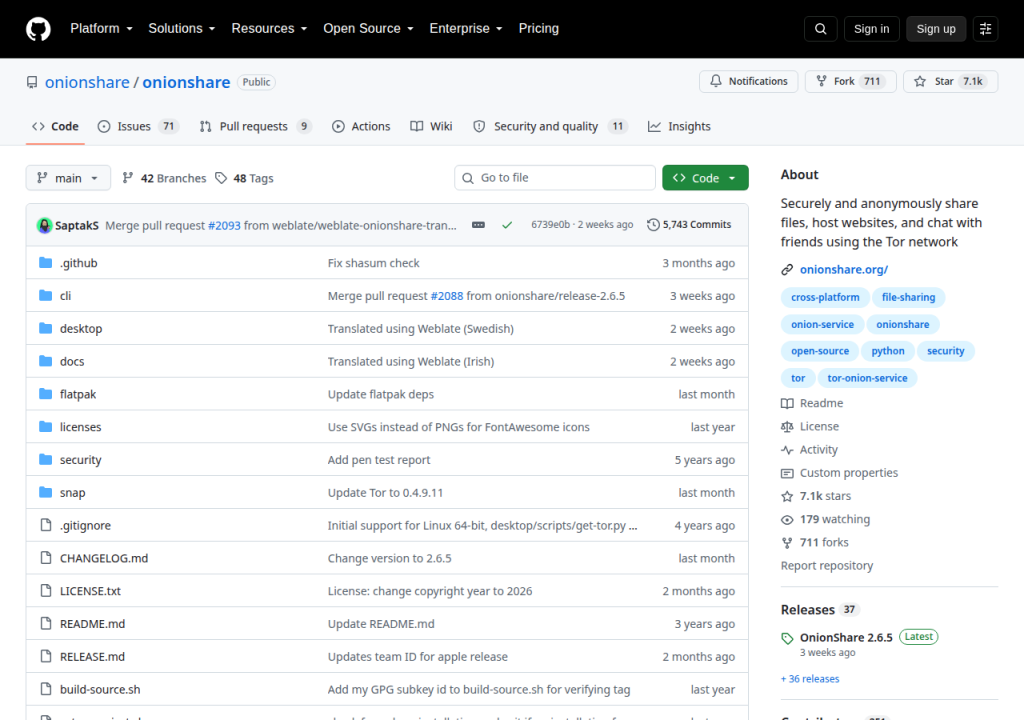
Task: Click the licenses folder icon
Action: tap(45, 427)
